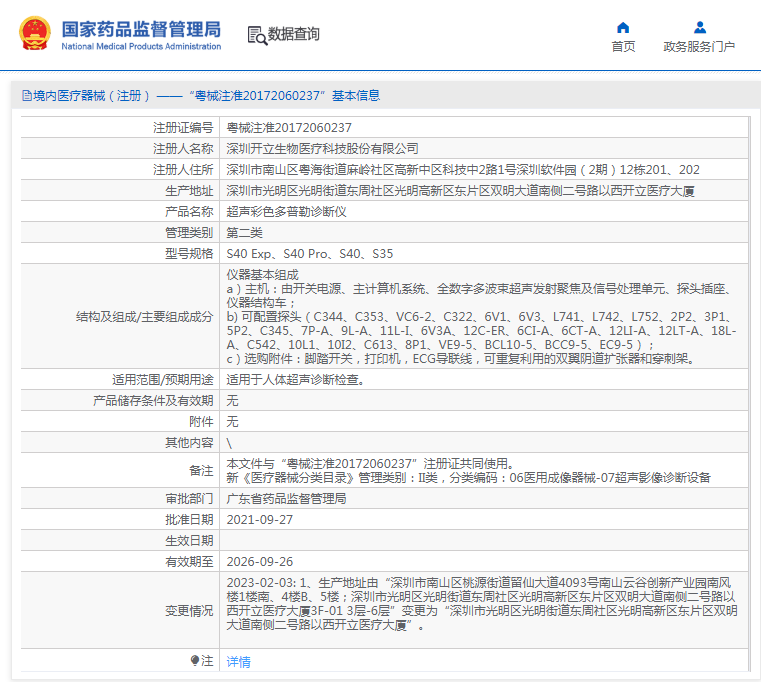Click the 管理类别 label
Screen dimensions: 761x682
[x=189, y=233]
